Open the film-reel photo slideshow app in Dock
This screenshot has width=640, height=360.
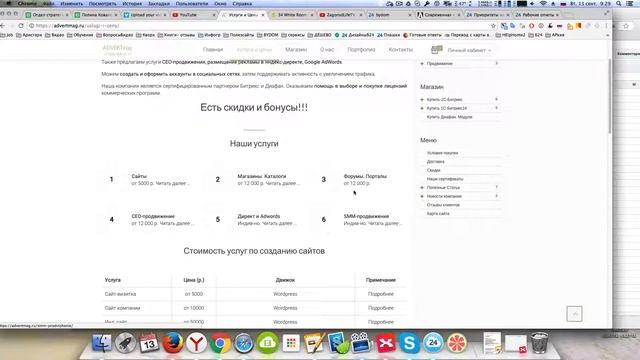click(x=362, y=343)
